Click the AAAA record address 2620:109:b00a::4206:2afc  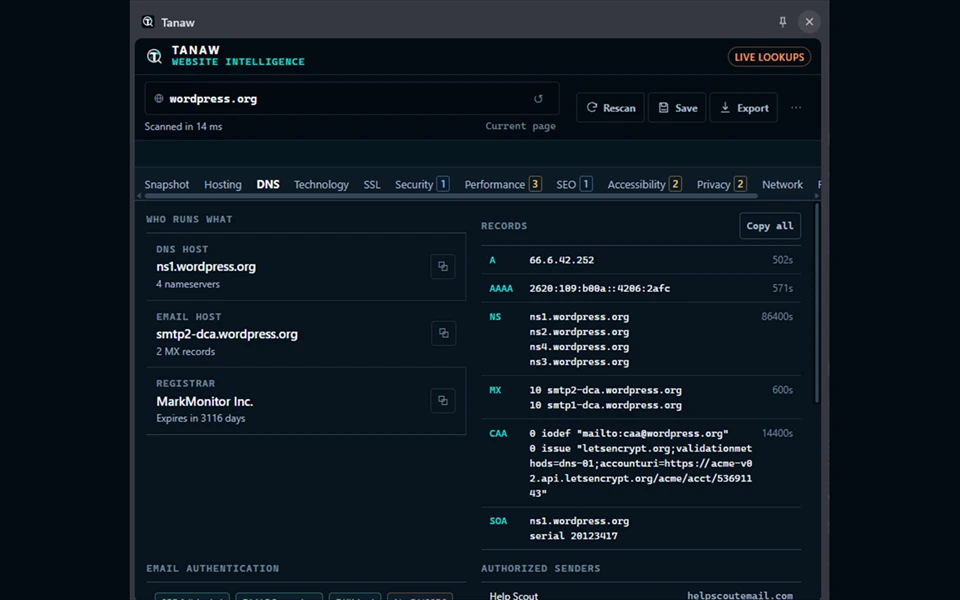tap(599, 288)
